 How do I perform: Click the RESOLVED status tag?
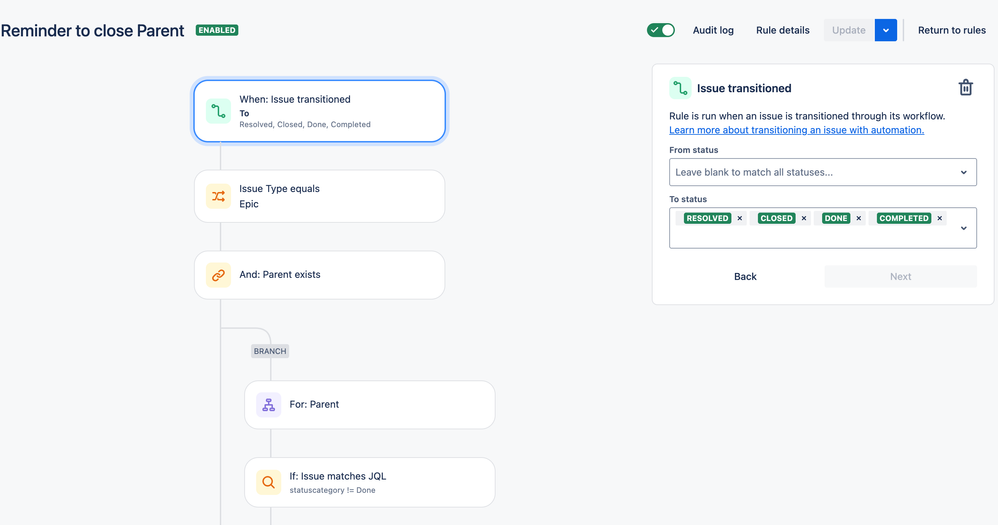(707, 218)
